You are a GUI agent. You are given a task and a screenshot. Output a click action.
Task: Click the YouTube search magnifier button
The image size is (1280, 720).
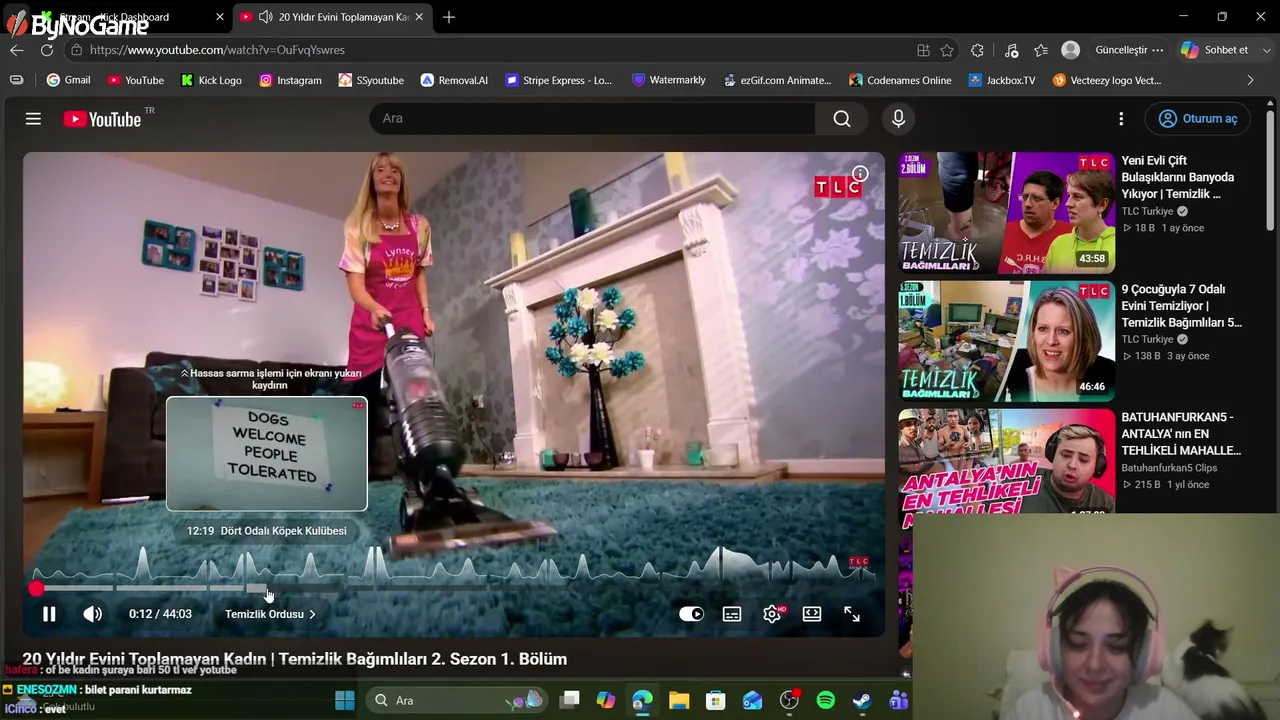pos(842,118)
